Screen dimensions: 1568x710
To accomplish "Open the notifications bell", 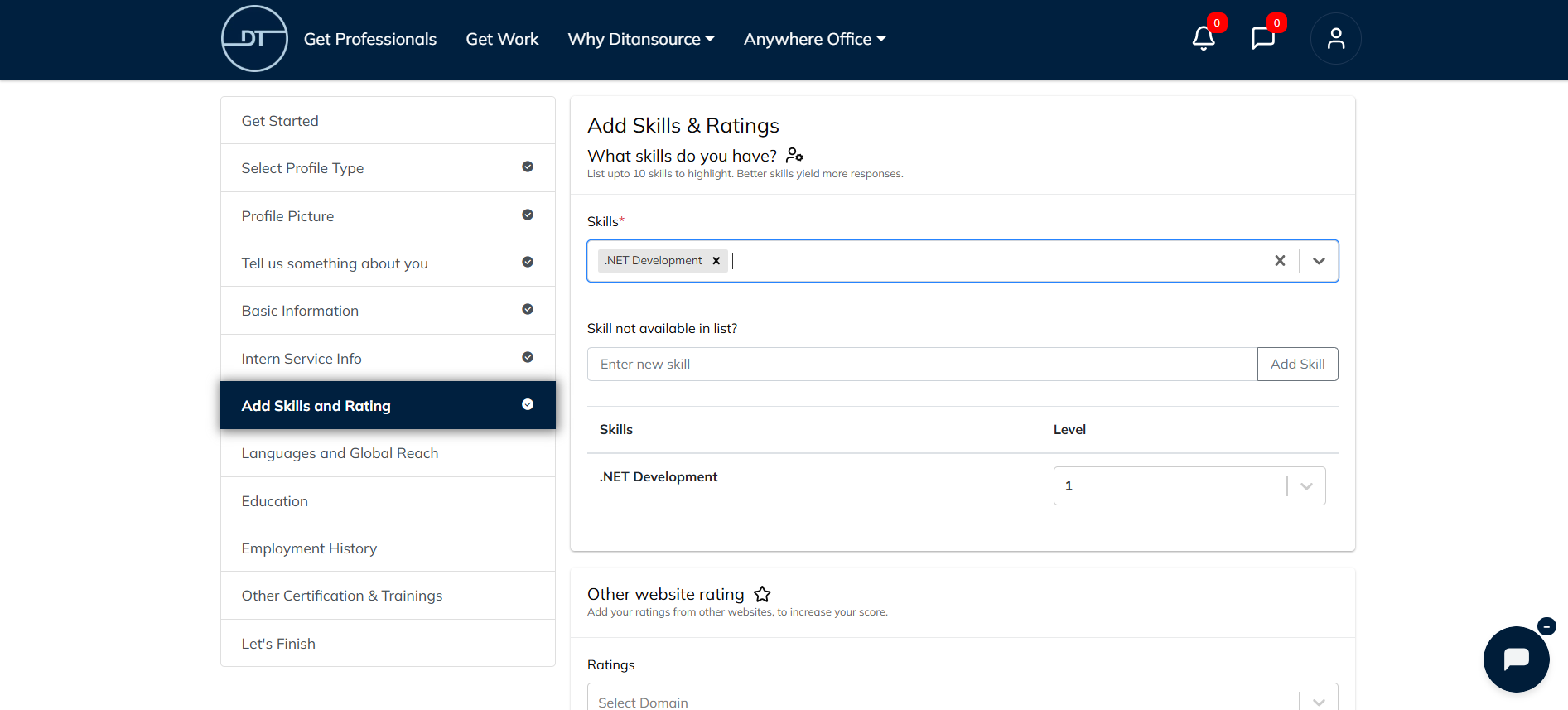I will click(x=1204, y=38).
